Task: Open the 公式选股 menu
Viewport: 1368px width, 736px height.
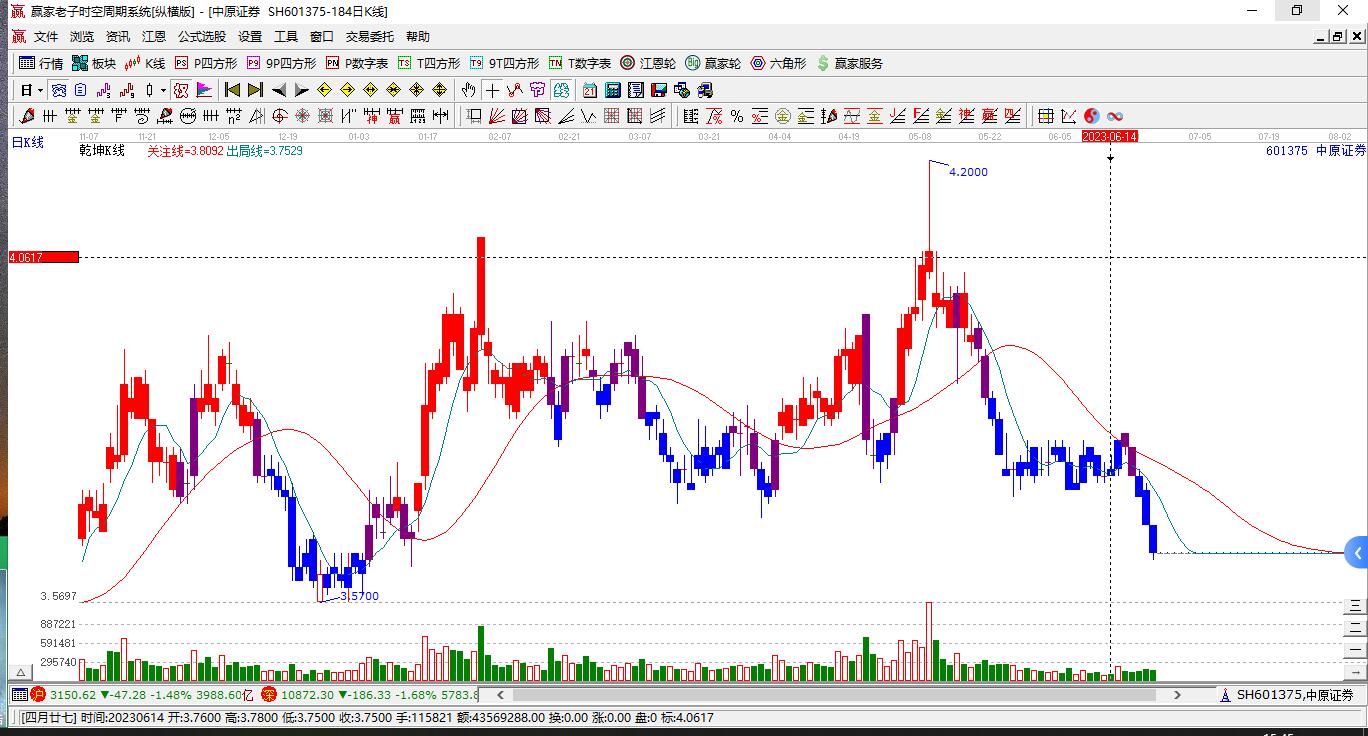Action: tap(202, 37)
